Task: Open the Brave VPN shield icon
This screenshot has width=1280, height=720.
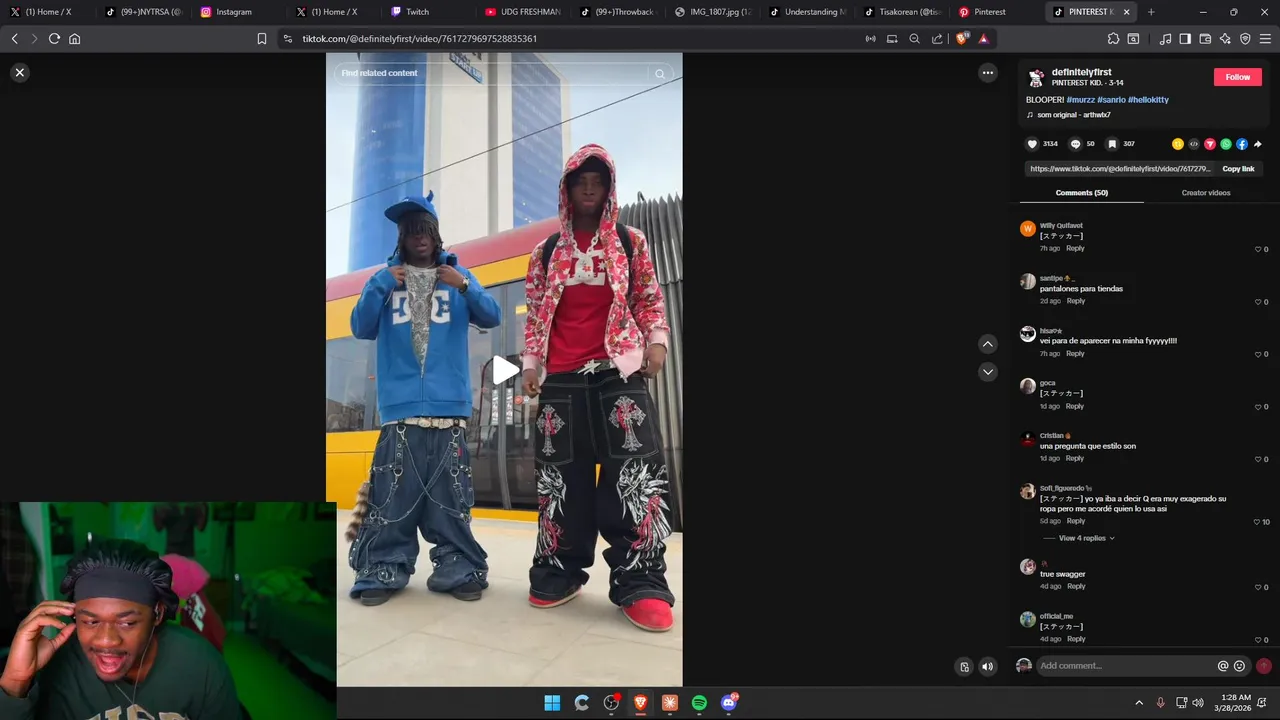Action: click(x=1245, y=39)
